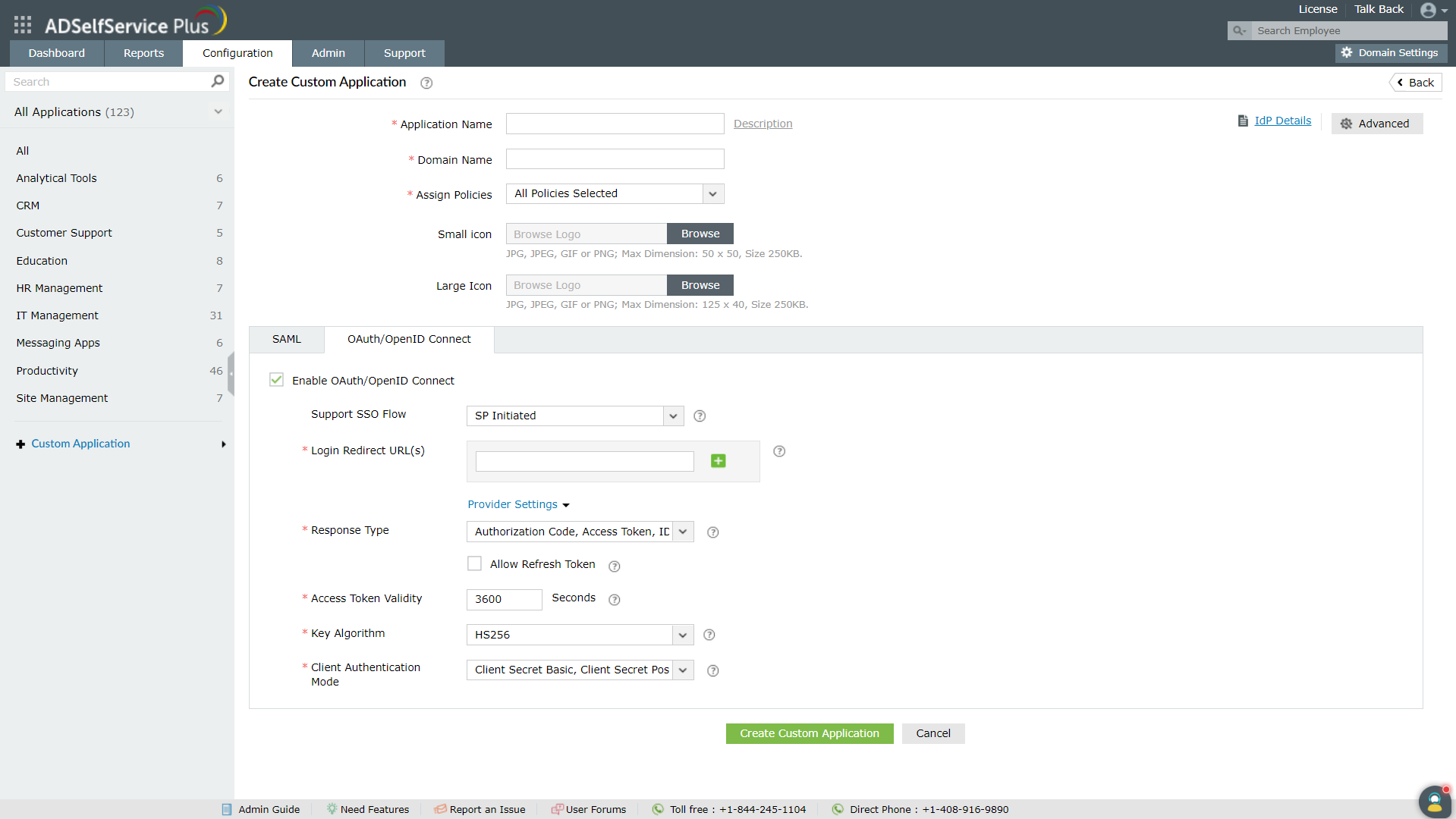Collapse the Provider Settings section
Viewport: 1456px width, 819px height.
pyautogui.click(x=518, y=504)
